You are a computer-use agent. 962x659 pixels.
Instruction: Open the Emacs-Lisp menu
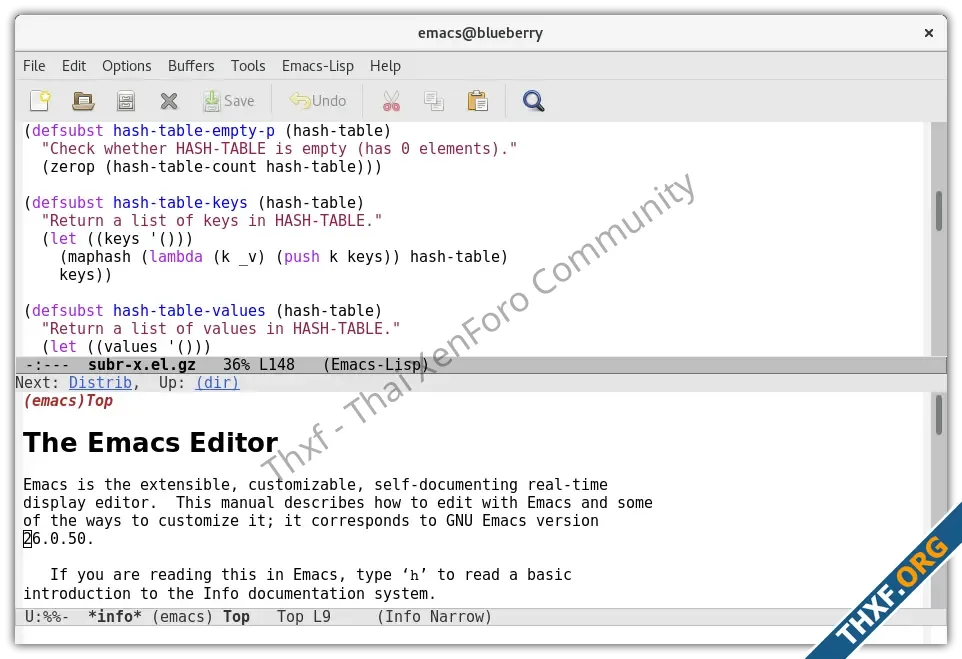[317, 66]
